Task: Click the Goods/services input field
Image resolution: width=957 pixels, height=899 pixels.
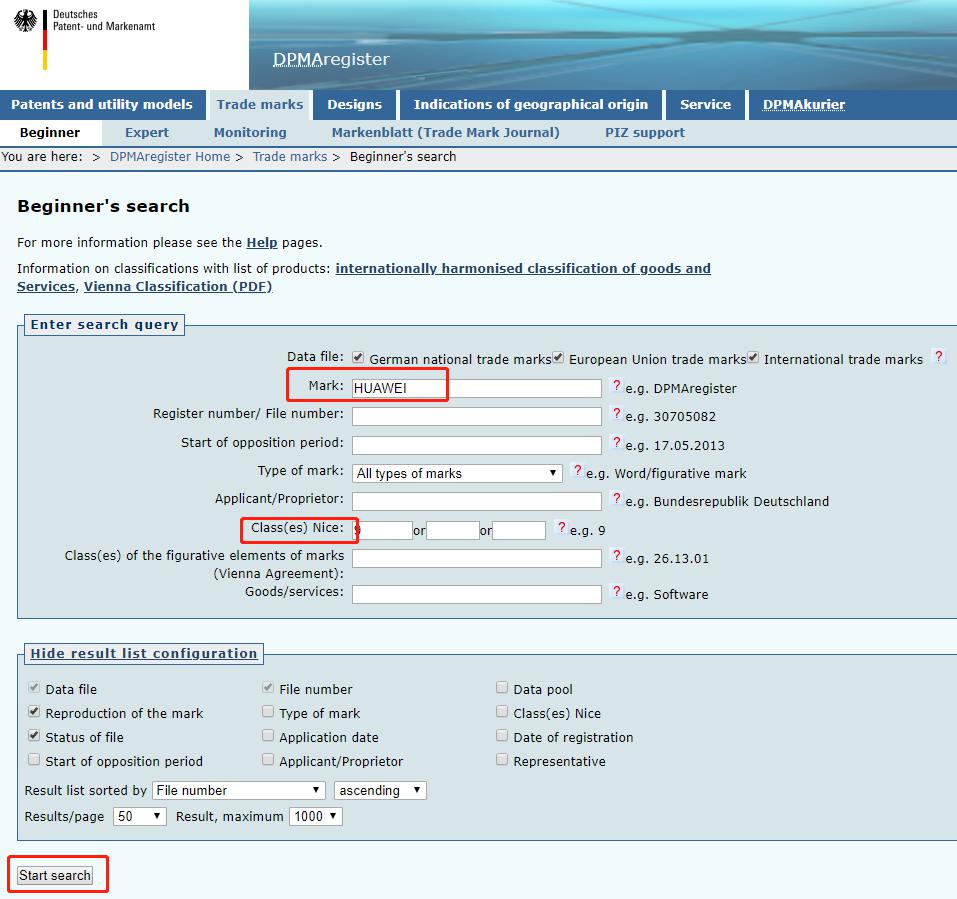Action: (477, 594)
